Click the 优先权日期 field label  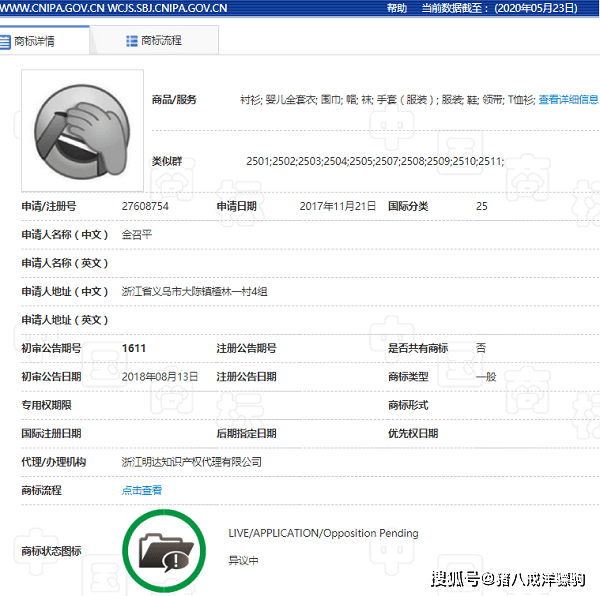(413, 433)
